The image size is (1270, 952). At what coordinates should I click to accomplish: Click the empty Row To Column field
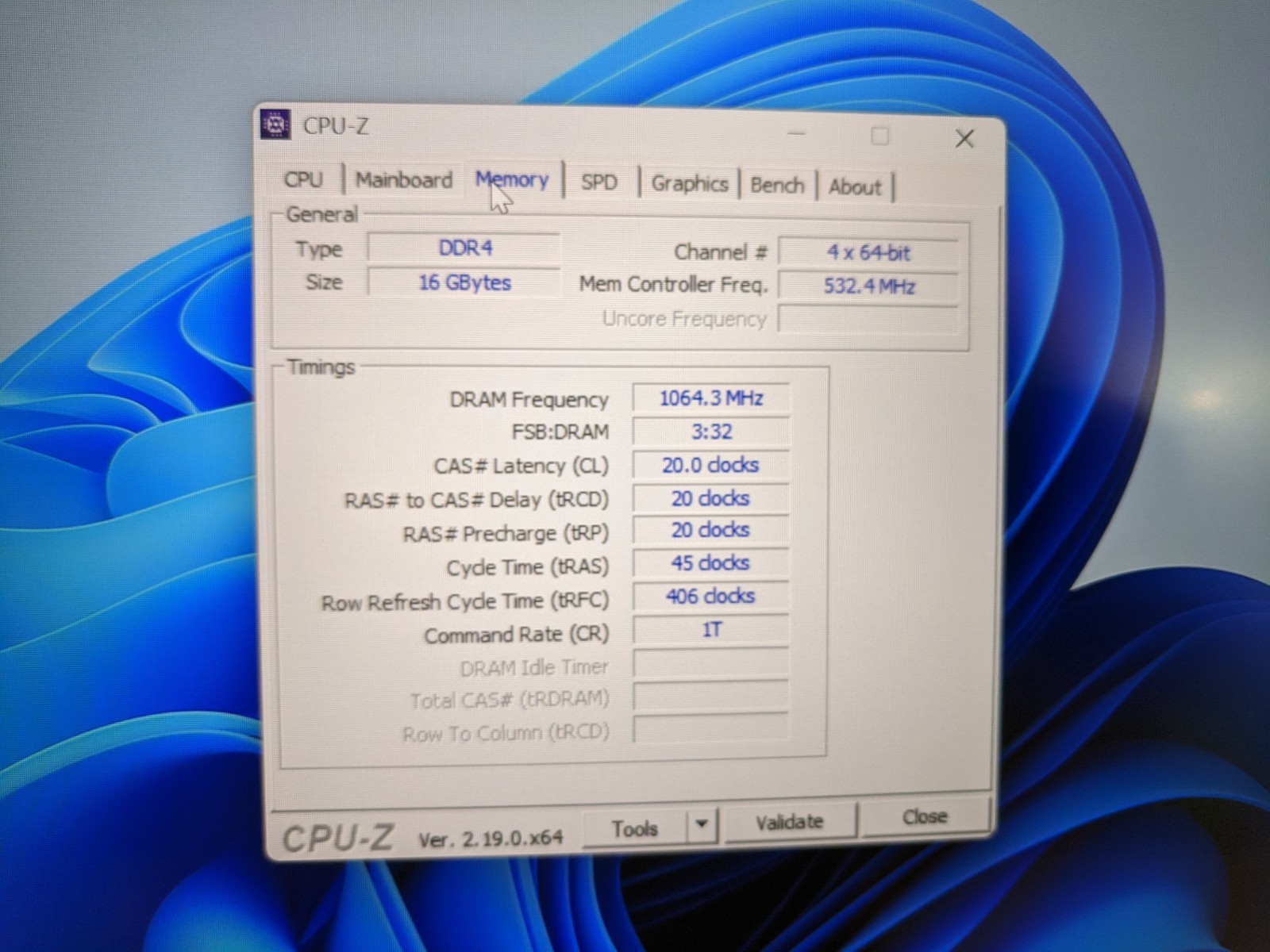711,728
